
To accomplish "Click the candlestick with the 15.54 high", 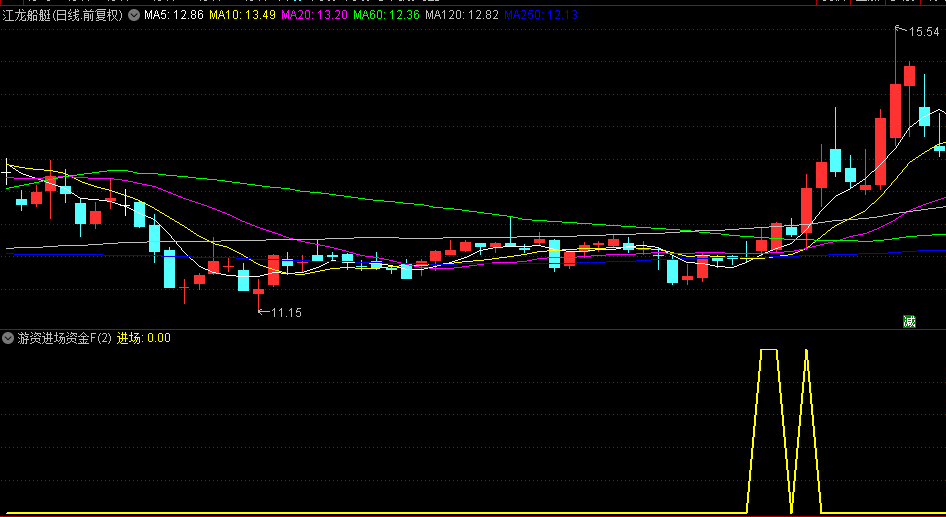I will point(895,112).
